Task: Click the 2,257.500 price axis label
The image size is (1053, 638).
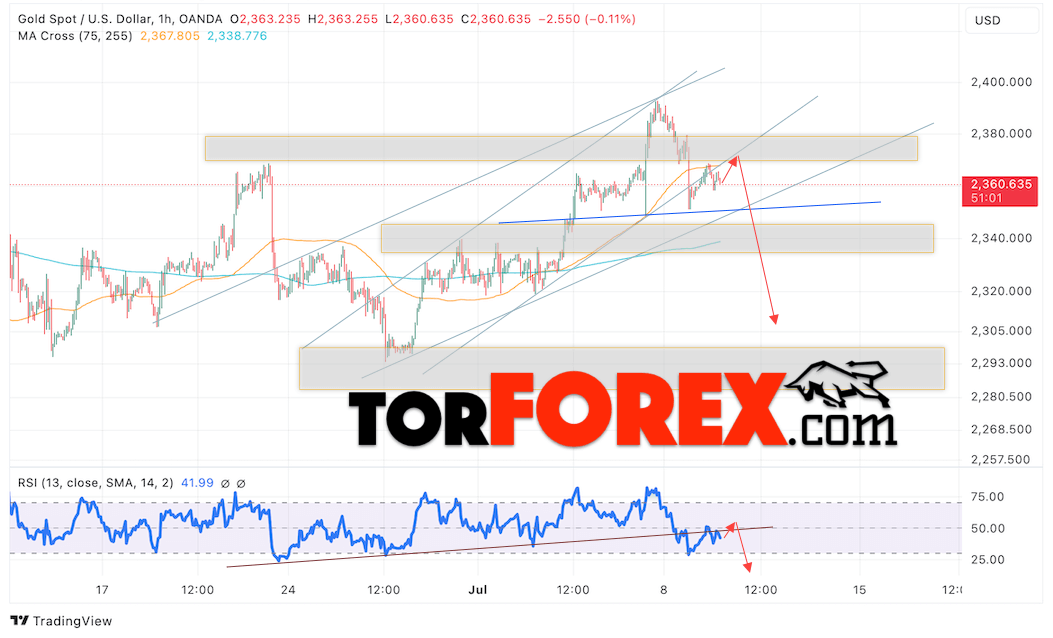Action: click(x=1001, y=459)
